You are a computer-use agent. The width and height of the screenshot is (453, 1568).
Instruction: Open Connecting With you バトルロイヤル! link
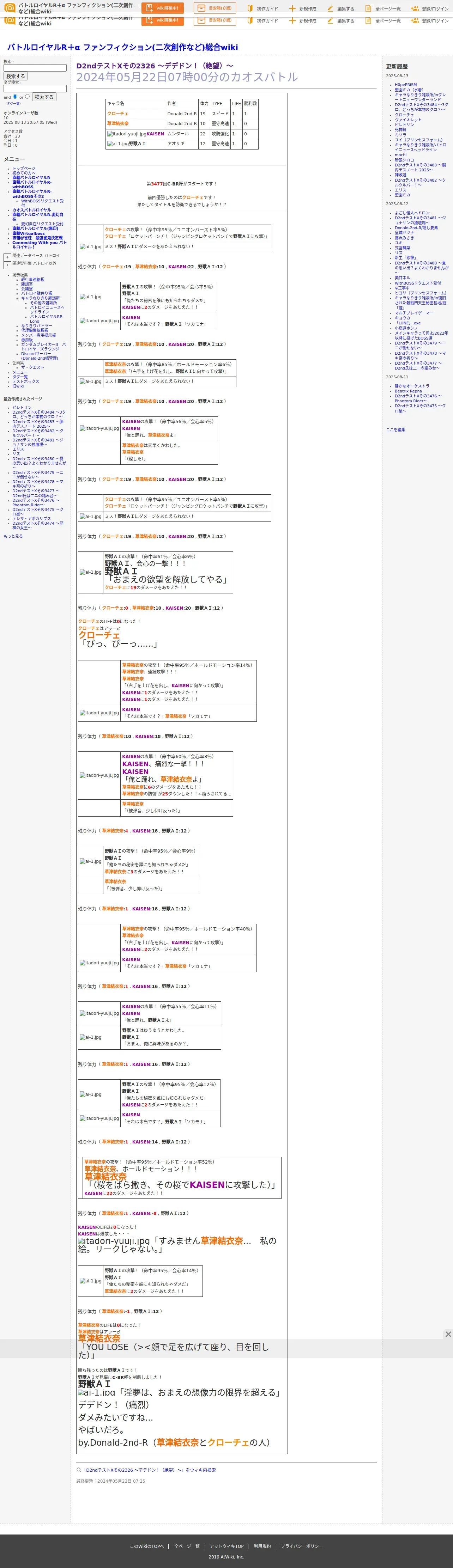[x=39, y=245]
